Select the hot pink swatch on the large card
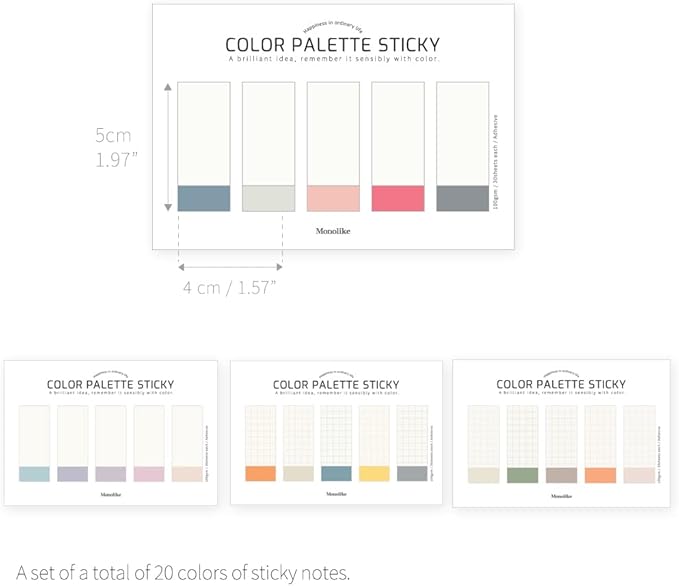This screenshot has height=586, width=679. (398, 198)
